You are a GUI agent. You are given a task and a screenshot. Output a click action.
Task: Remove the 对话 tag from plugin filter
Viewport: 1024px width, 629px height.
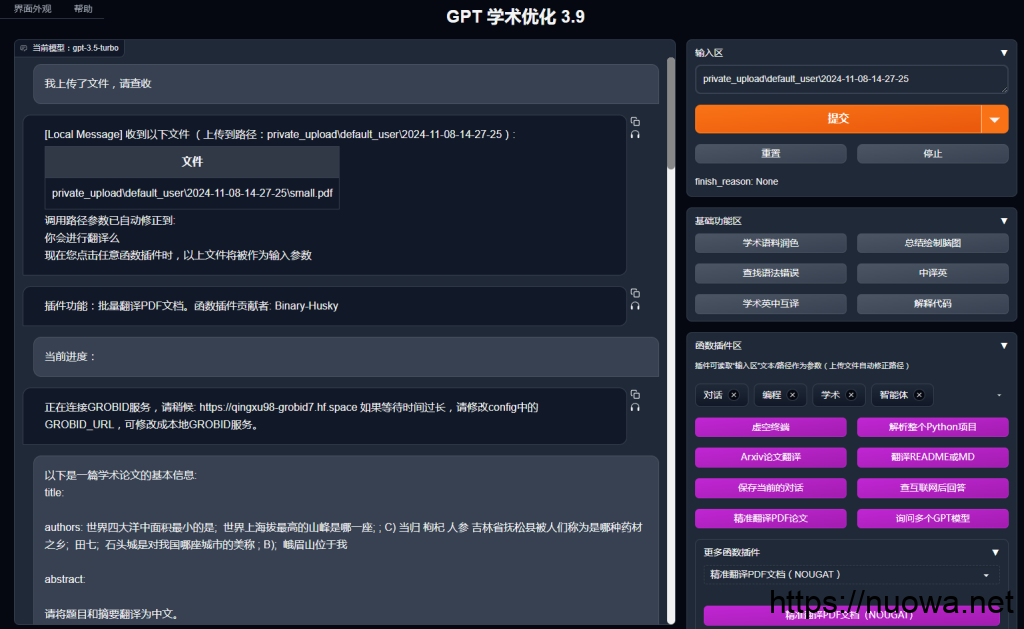click(x=733, y=395)
